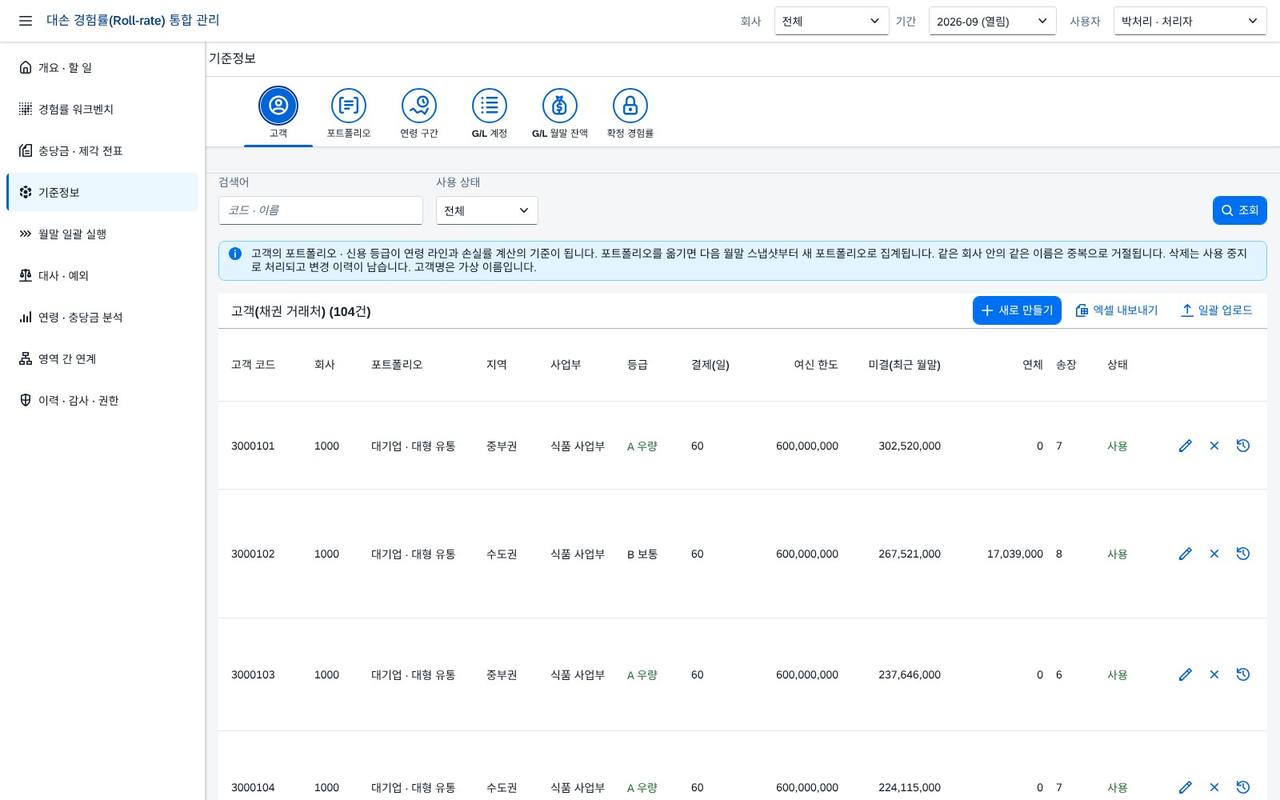The height and width of the screenshot is (800, 1280).
Task: Open the 연령 구간 tab icon
Action: 419,105
